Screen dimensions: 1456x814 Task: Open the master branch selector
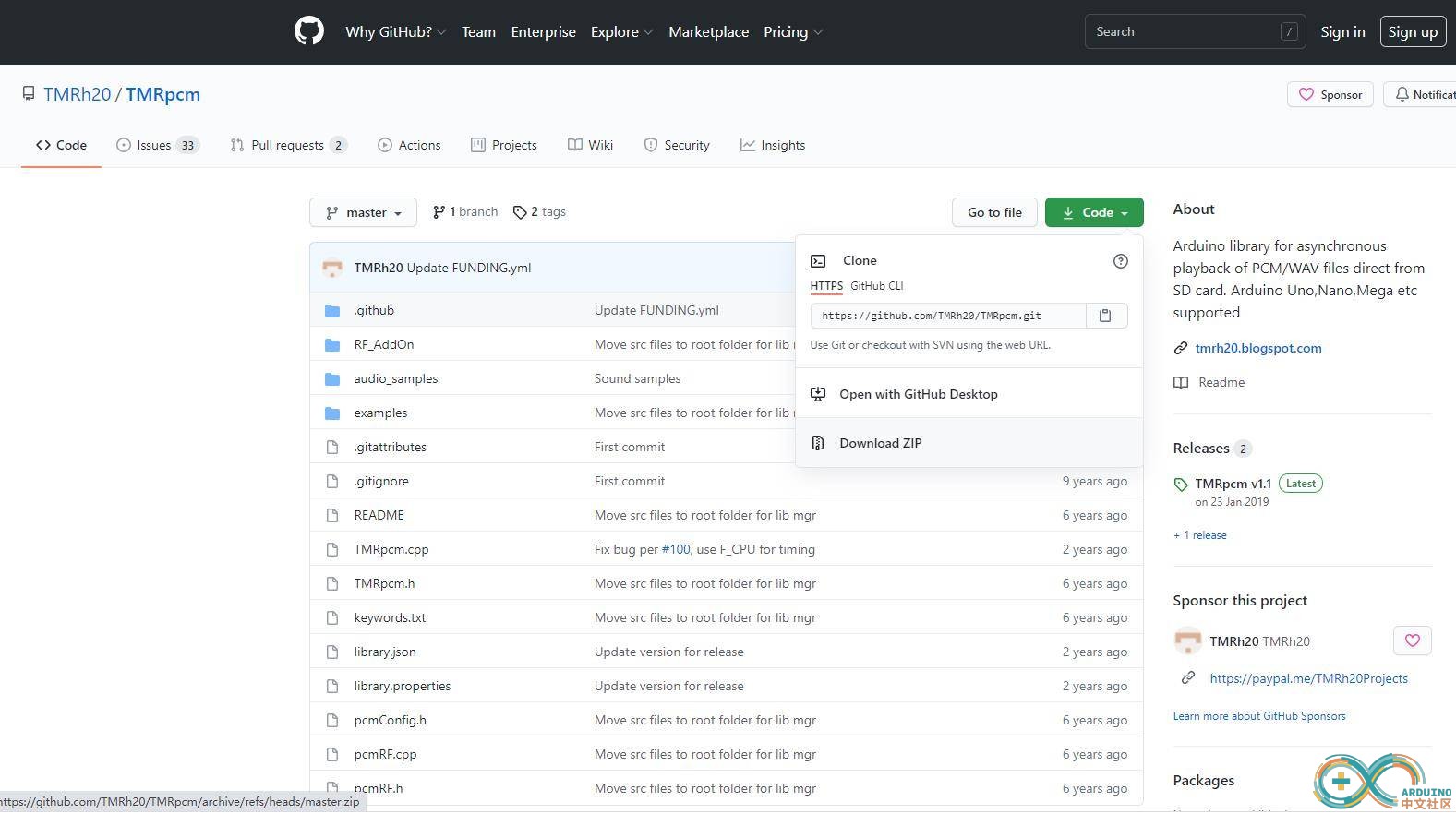(363, 212)
